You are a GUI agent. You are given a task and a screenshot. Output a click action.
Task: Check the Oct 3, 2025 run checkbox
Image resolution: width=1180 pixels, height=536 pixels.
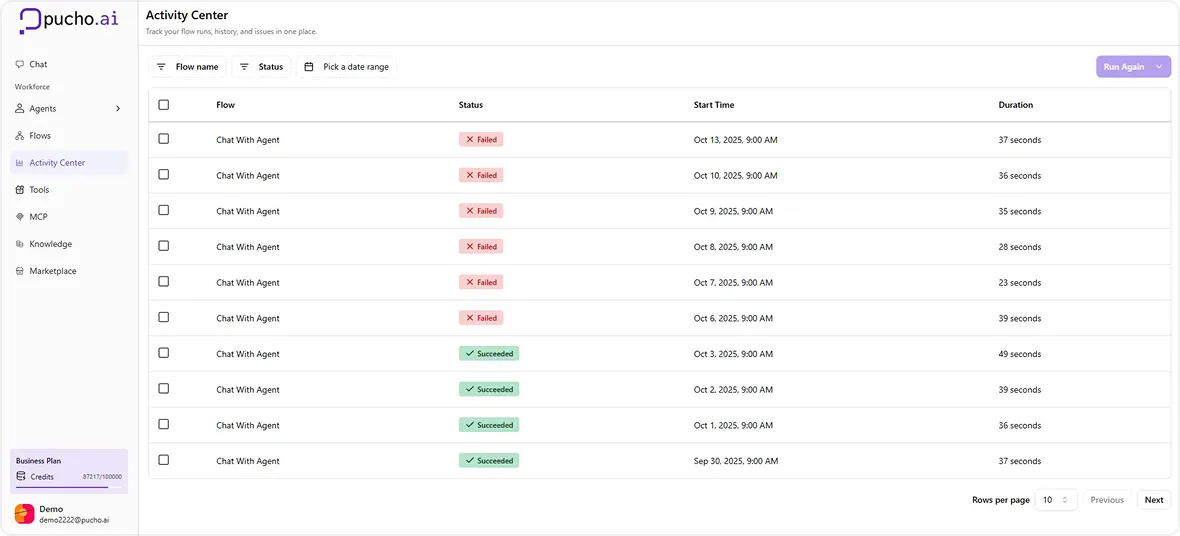(x=164, y=353)
